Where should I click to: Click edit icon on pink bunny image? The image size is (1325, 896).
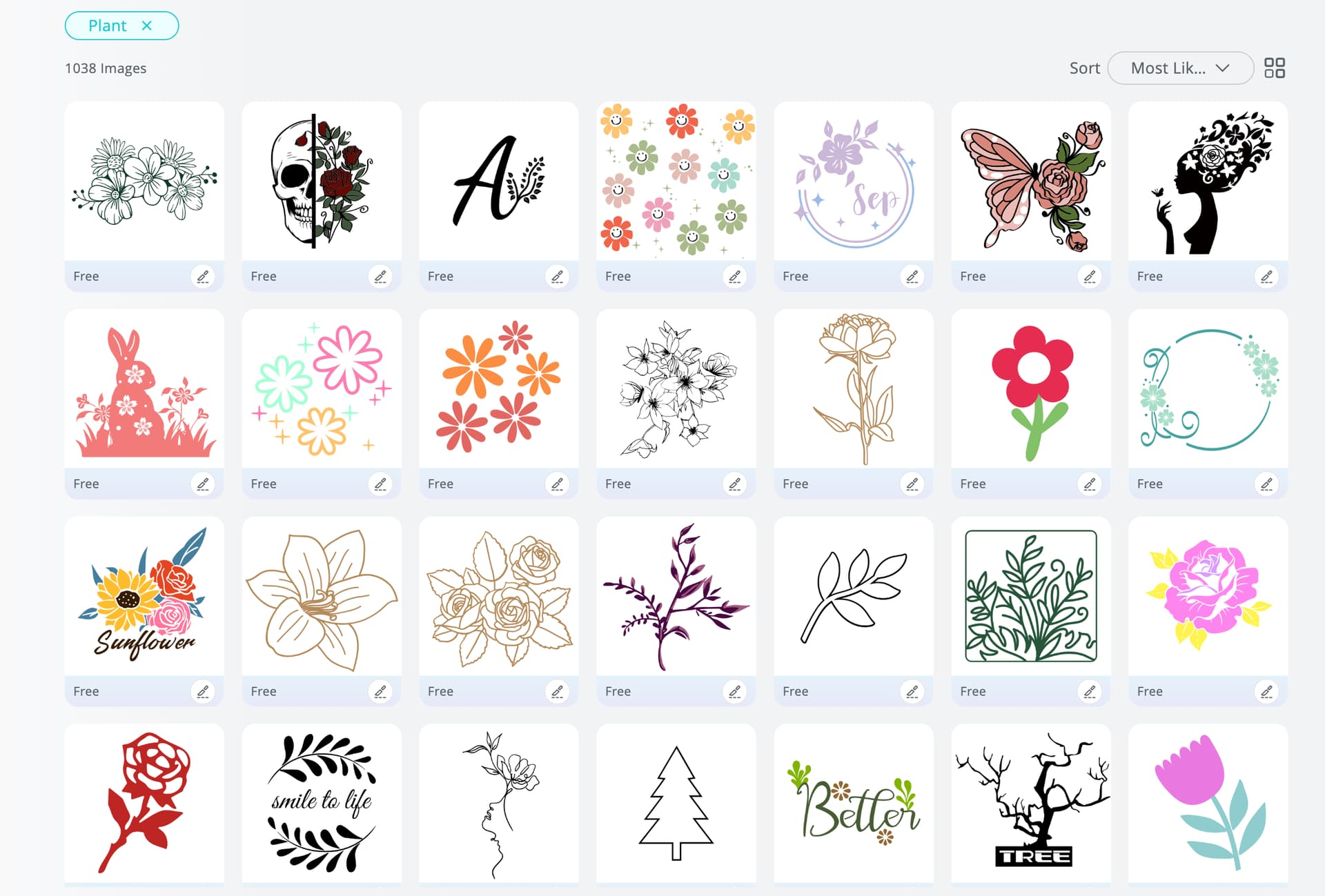(x=203, y=484)
